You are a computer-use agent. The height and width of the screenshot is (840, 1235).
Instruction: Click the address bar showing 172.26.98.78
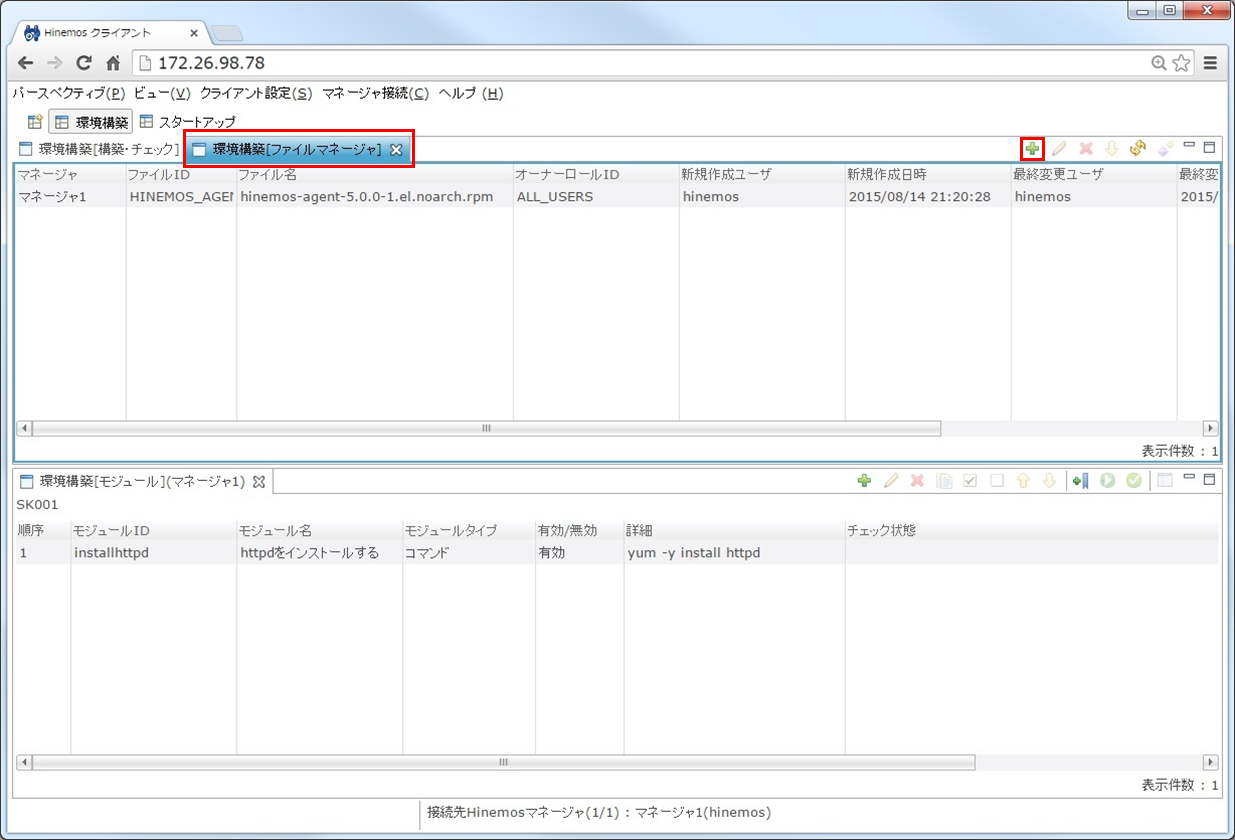click(x=640, y=62)
